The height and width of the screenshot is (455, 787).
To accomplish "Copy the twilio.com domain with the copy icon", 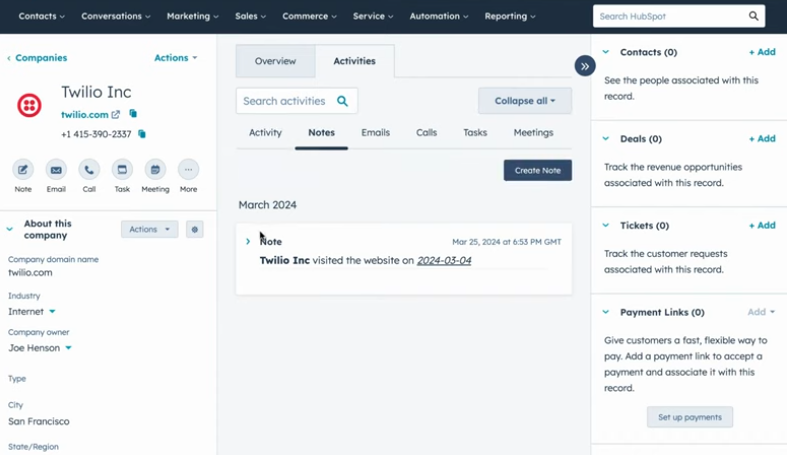I will 133,114.
